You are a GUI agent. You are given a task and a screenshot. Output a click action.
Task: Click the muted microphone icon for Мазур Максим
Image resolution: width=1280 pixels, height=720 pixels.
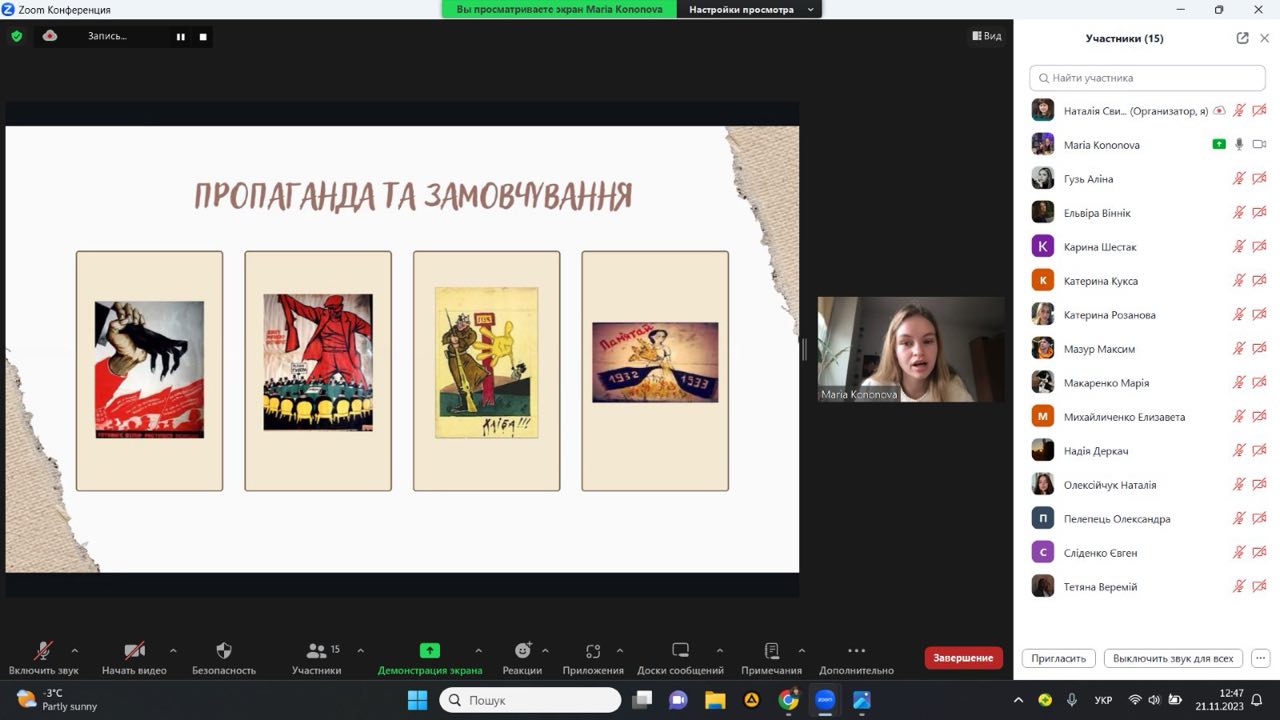pyautogui.click(x=1239, y=349)
